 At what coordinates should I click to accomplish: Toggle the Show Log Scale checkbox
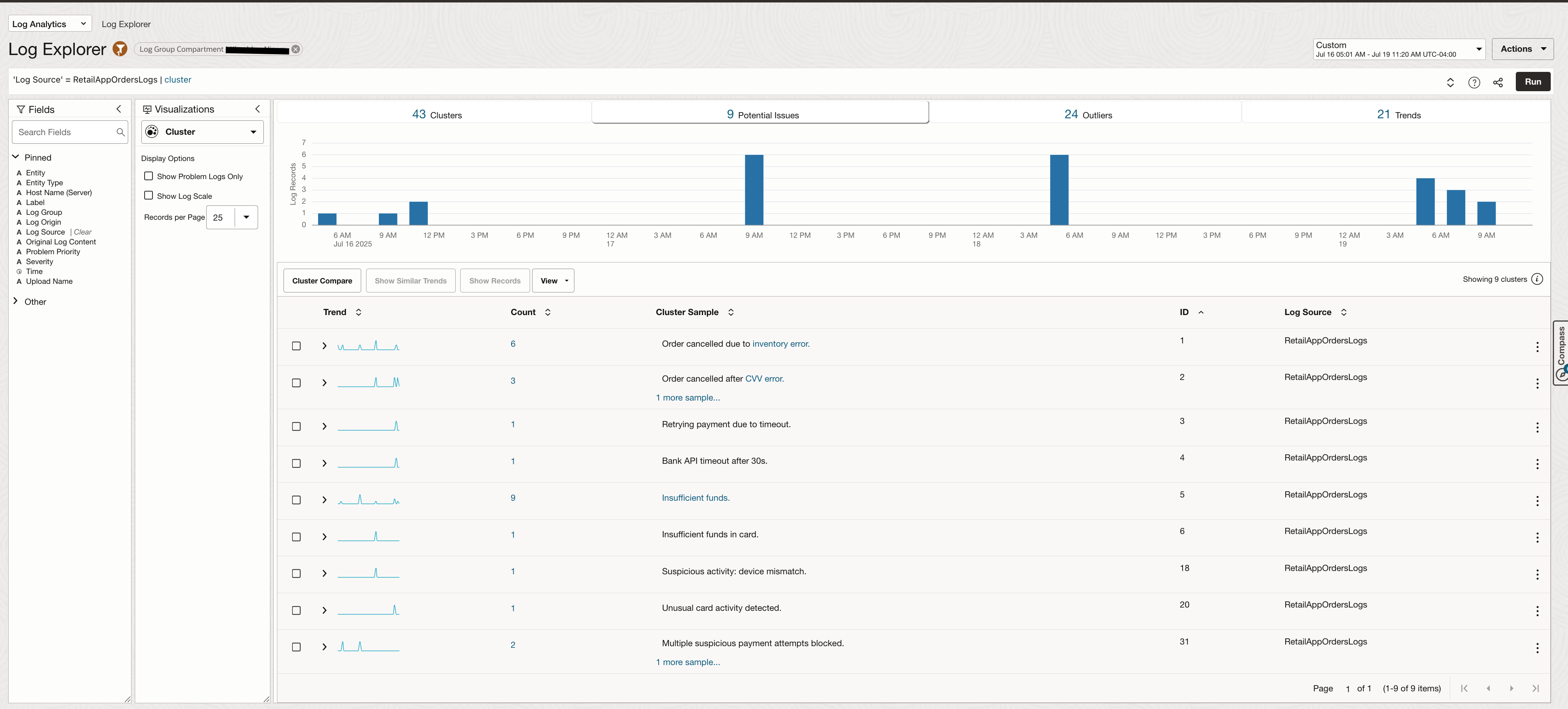coord(148,196)
